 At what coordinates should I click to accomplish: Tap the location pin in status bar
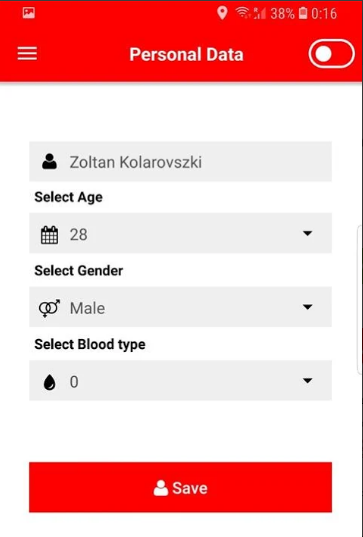coord(222,13)
